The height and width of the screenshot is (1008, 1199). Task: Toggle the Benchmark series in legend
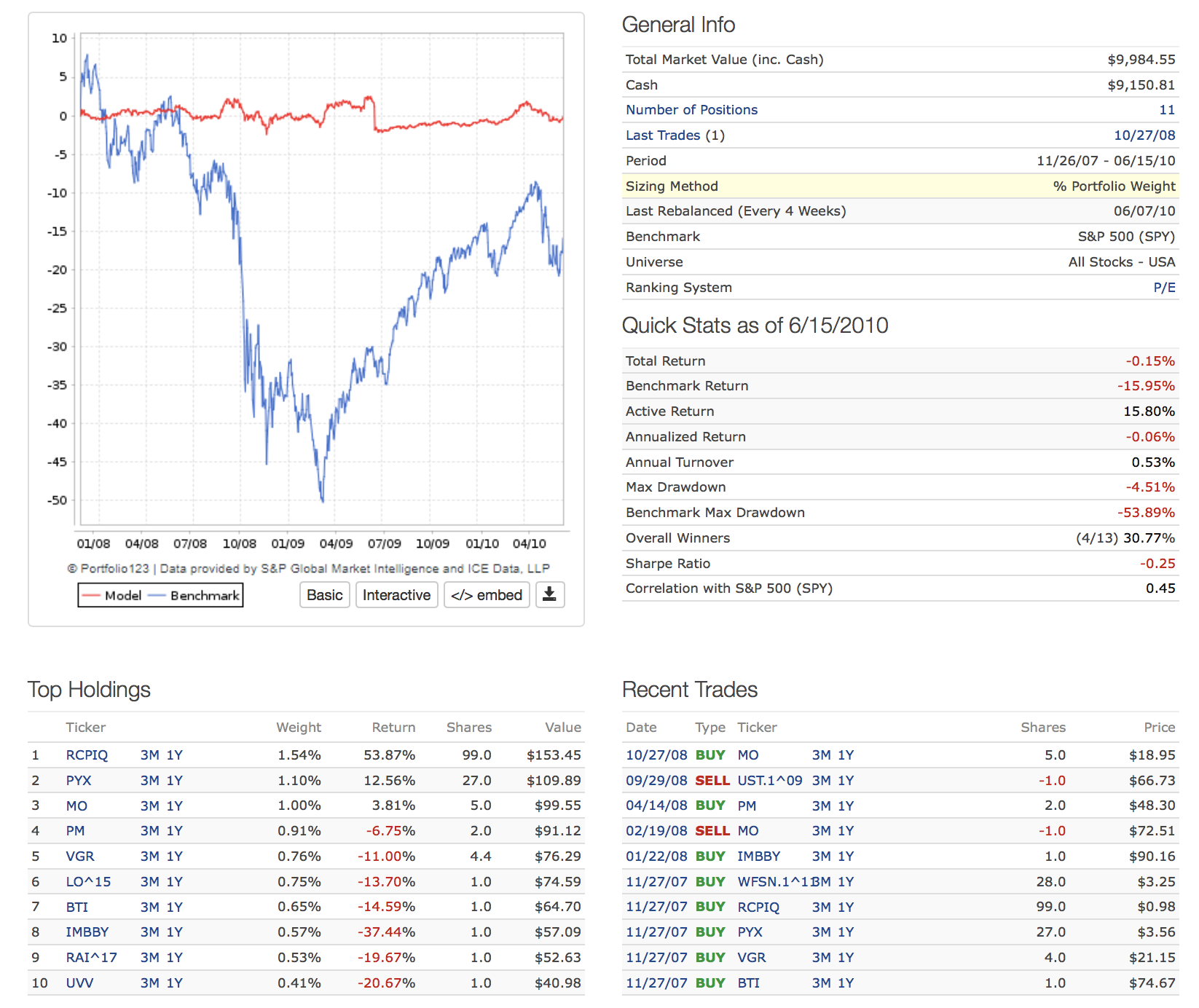[194, 596]
